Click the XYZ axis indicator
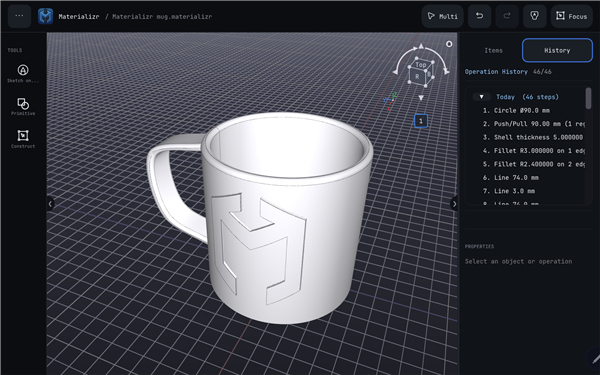Image resolution: width=600 pixels, height=375 pixels. [390, 101]
